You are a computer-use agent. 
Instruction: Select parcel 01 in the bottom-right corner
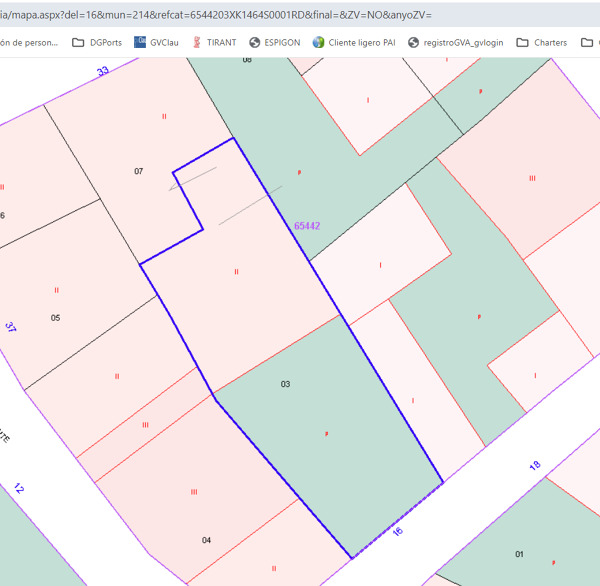pos(519,554)
